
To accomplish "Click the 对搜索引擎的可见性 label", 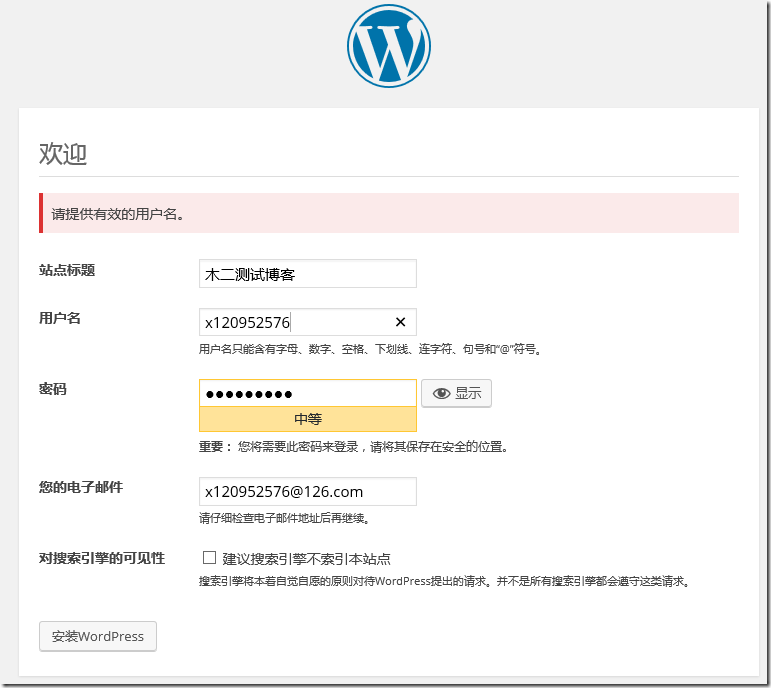I will [102, 558].
